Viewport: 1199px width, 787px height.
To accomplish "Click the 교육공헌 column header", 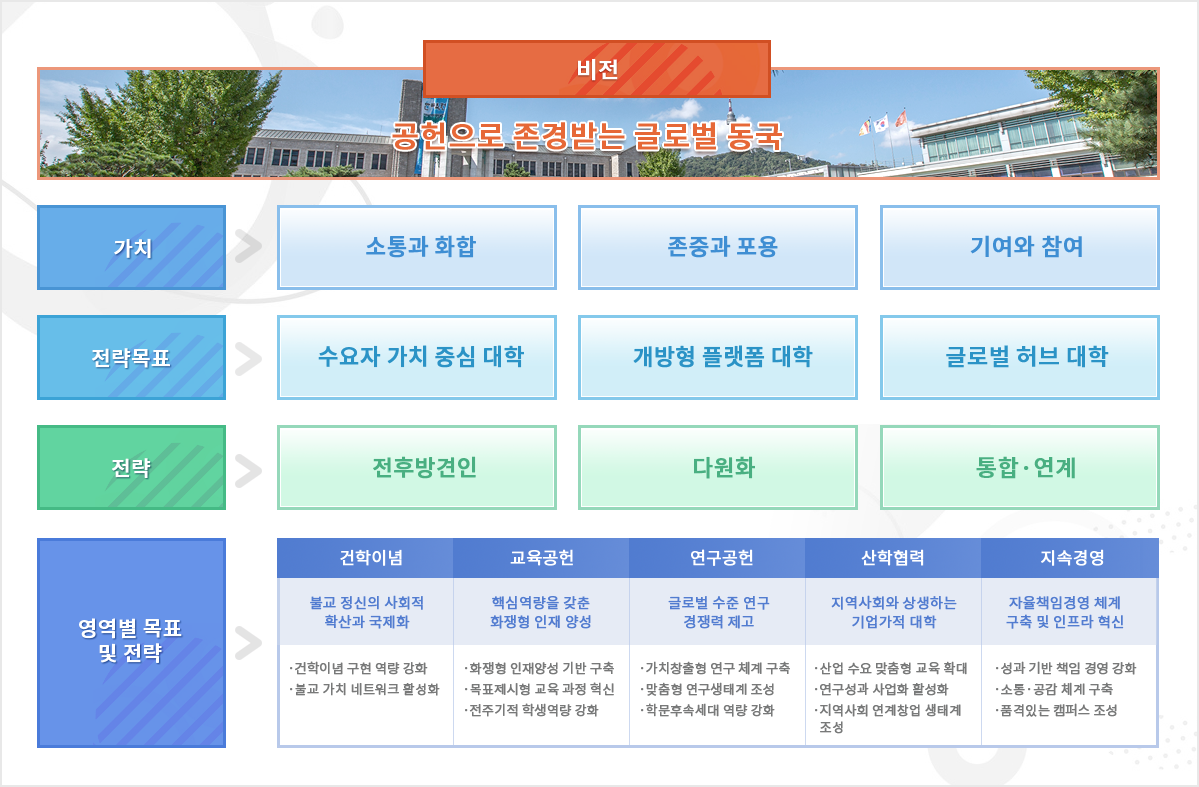I will tap(541, 558).
